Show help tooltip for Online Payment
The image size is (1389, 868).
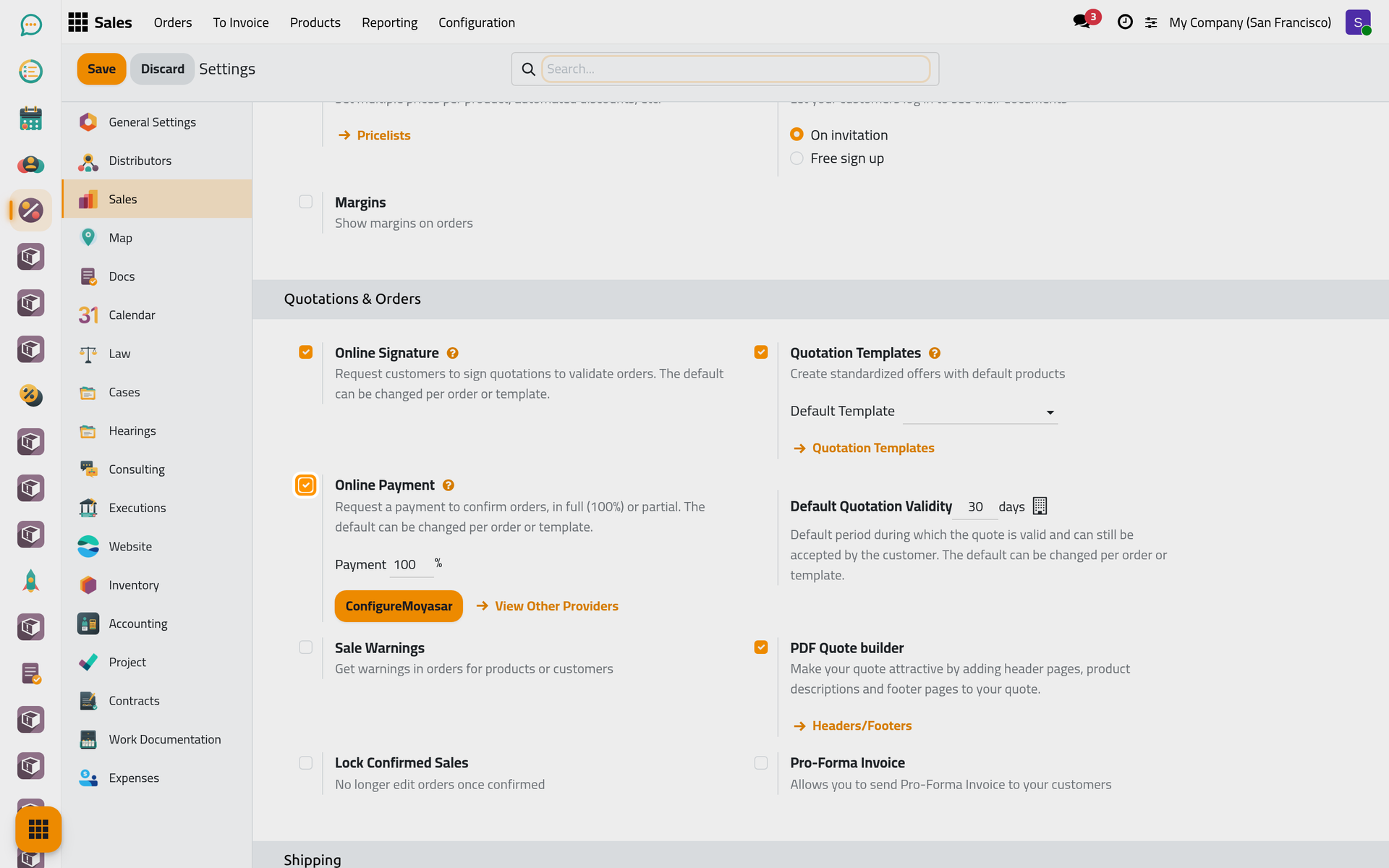449,485
